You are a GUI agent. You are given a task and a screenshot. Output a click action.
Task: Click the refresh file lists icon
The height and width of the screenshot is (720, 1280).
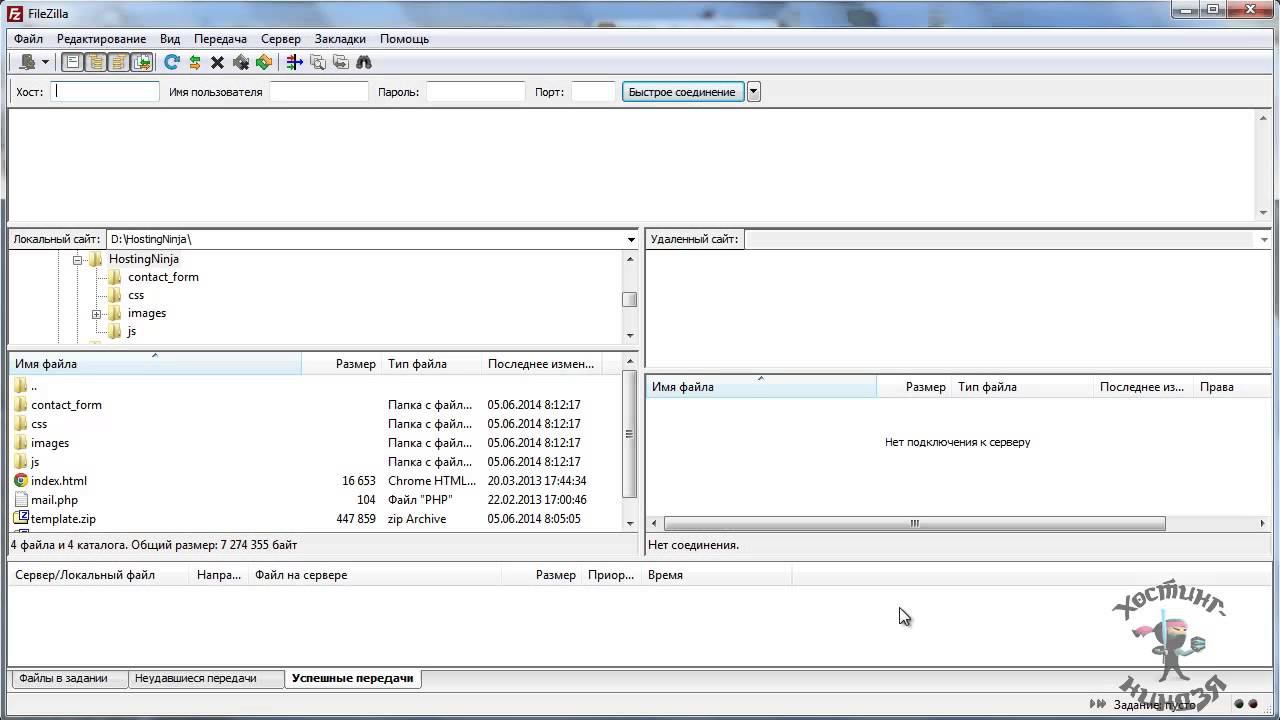172,62
